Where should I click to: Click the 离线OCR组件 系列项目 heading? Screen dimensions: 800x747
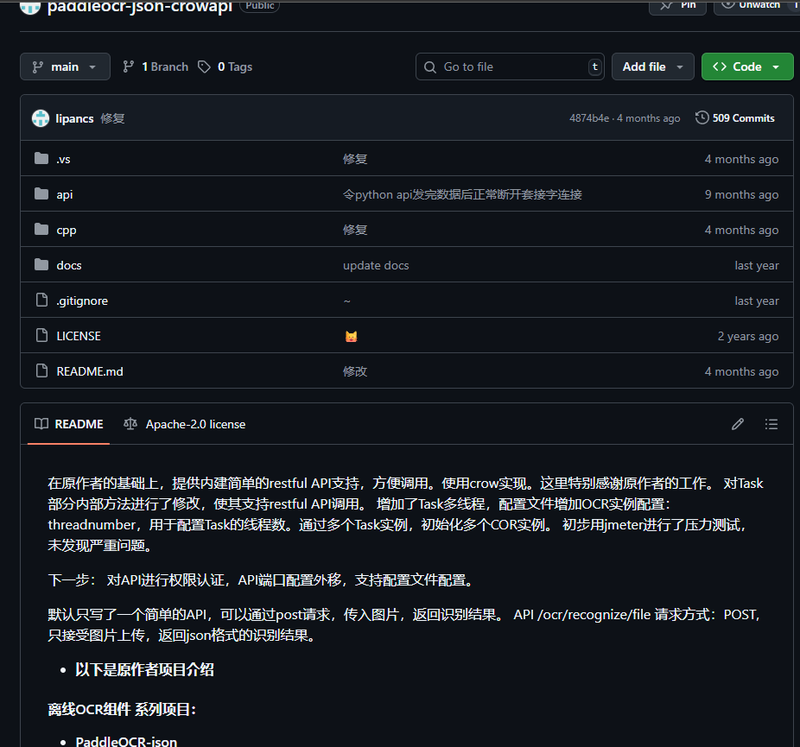click(x=122, y=709)
